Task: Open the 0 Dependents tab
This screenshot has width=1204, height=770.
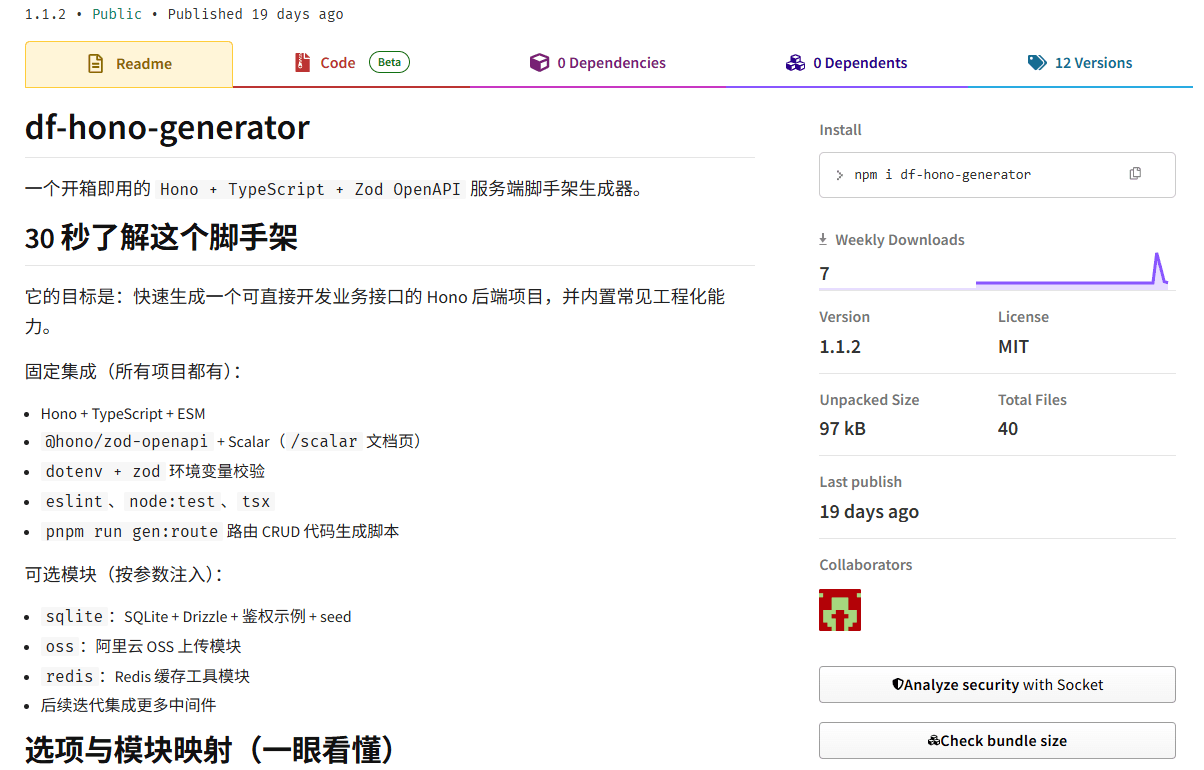Action: pyautogui.click(x=860, y=62)
